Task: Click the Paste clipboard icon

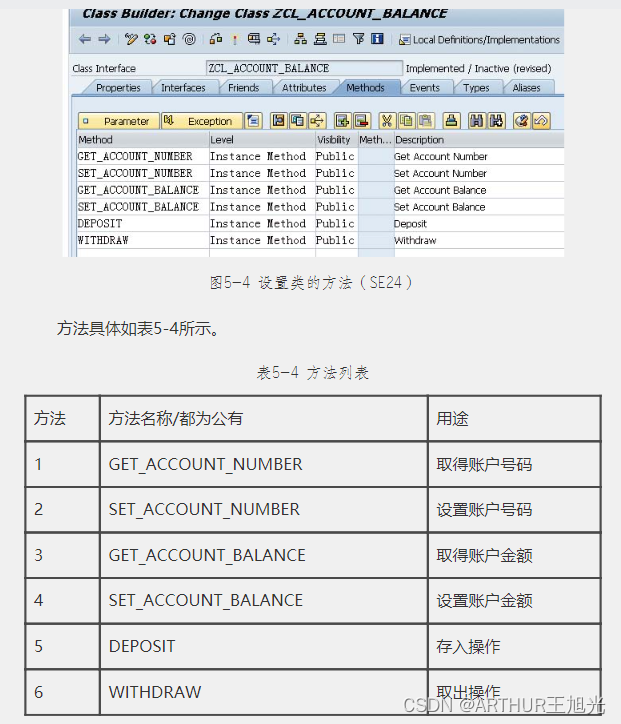Action: [x=425, y=121]
